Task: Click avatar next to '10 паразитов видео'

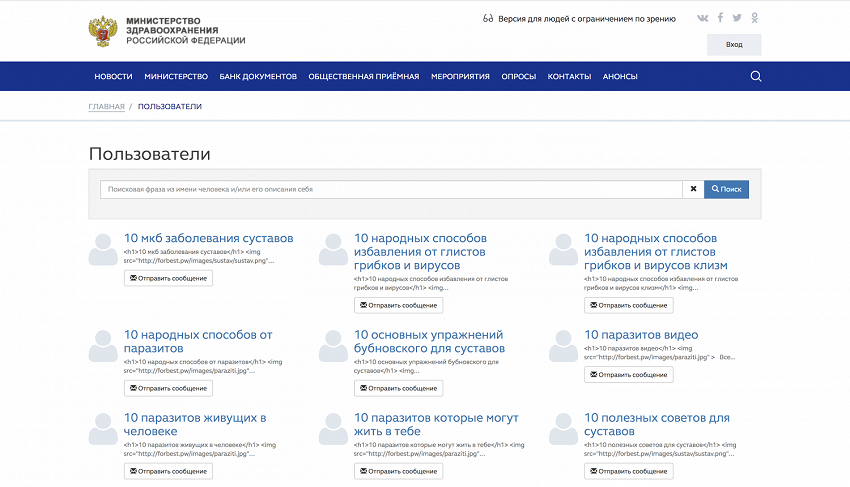Action: click(x=563, y=346)
